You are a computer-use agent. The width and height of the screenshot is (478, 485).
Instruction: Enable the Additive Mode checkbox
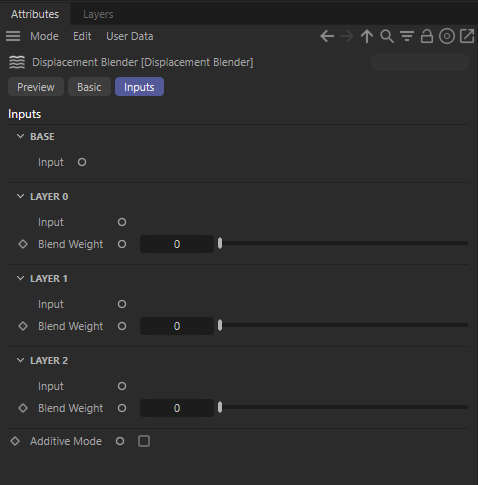tap(144, 441)
